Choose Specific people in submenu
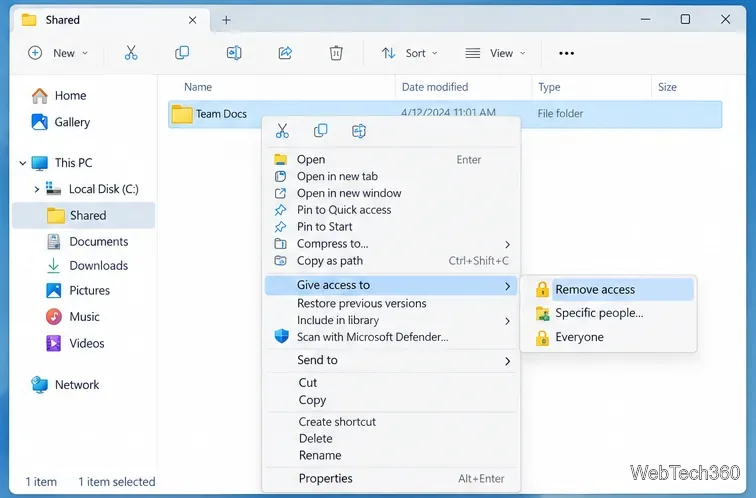The width and height of the screenshot is (756, 498). pyautogui.click(x=609, y=313)
